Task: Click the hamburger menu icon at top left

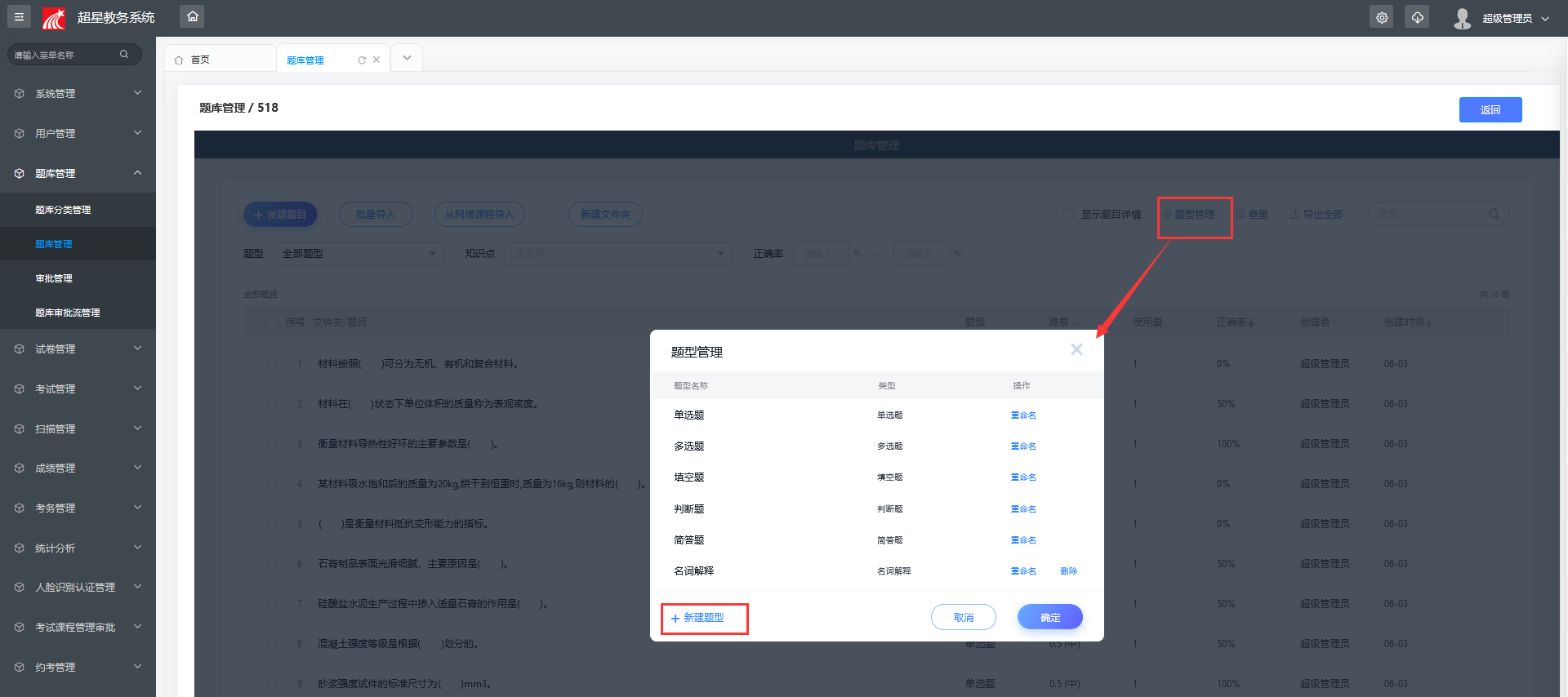Action: [x=19, y=16]
